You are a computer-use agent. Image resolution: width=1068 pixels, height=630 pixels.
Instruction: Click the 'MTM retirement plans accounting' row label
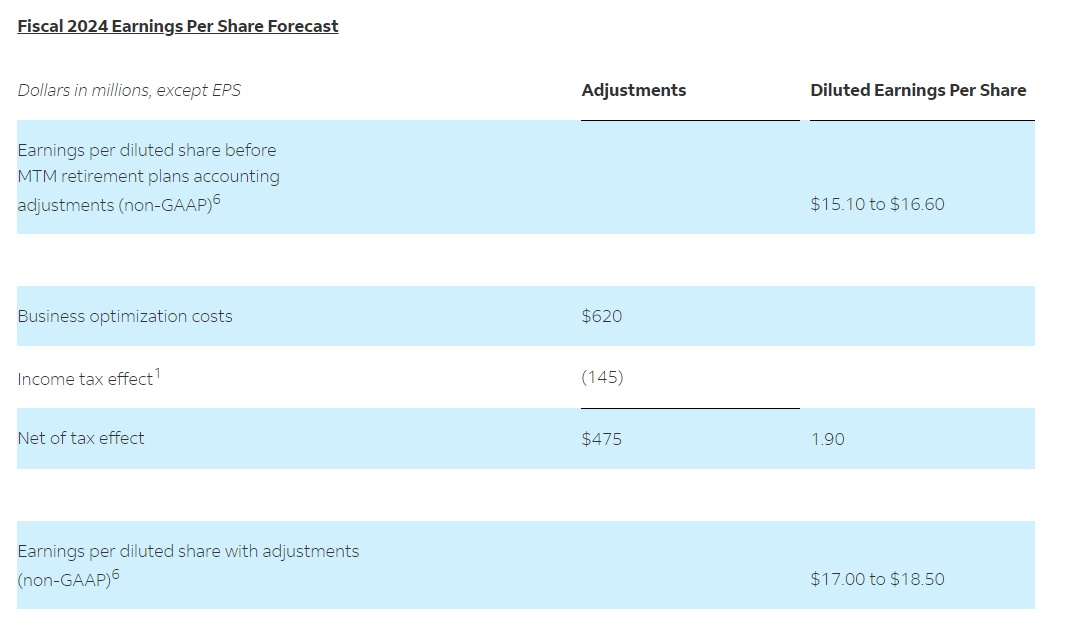(148, 176)
